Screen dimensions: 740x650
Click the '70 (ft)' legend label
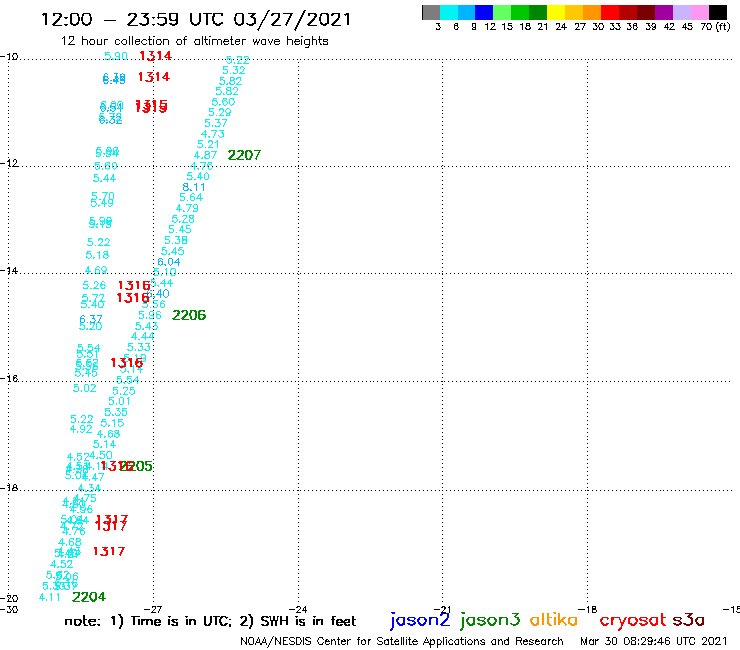[x=715, y=26]
